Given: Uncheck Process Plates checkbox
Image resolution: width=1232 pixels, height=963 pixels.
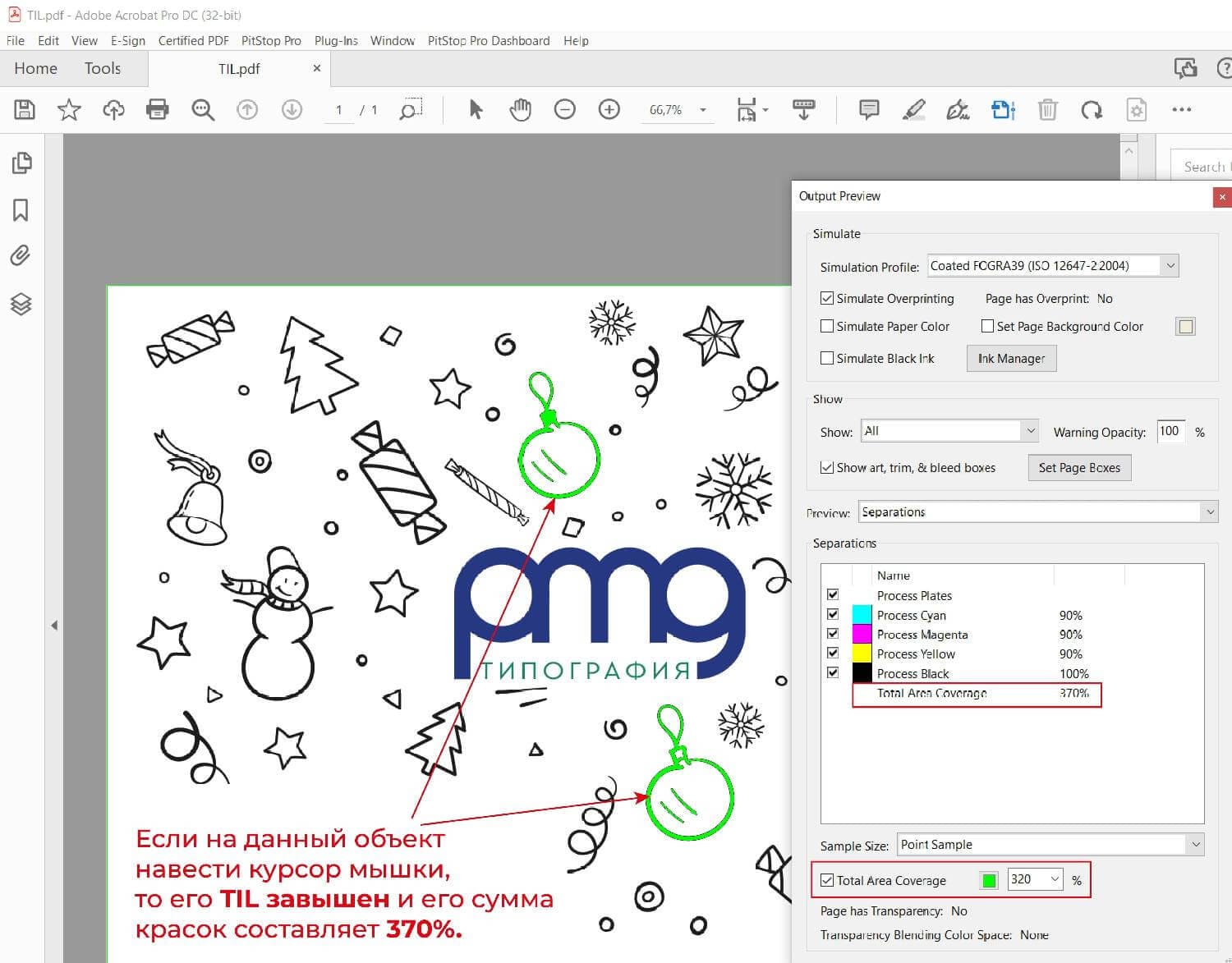Looking at the screenshot, I should (833, 594).
